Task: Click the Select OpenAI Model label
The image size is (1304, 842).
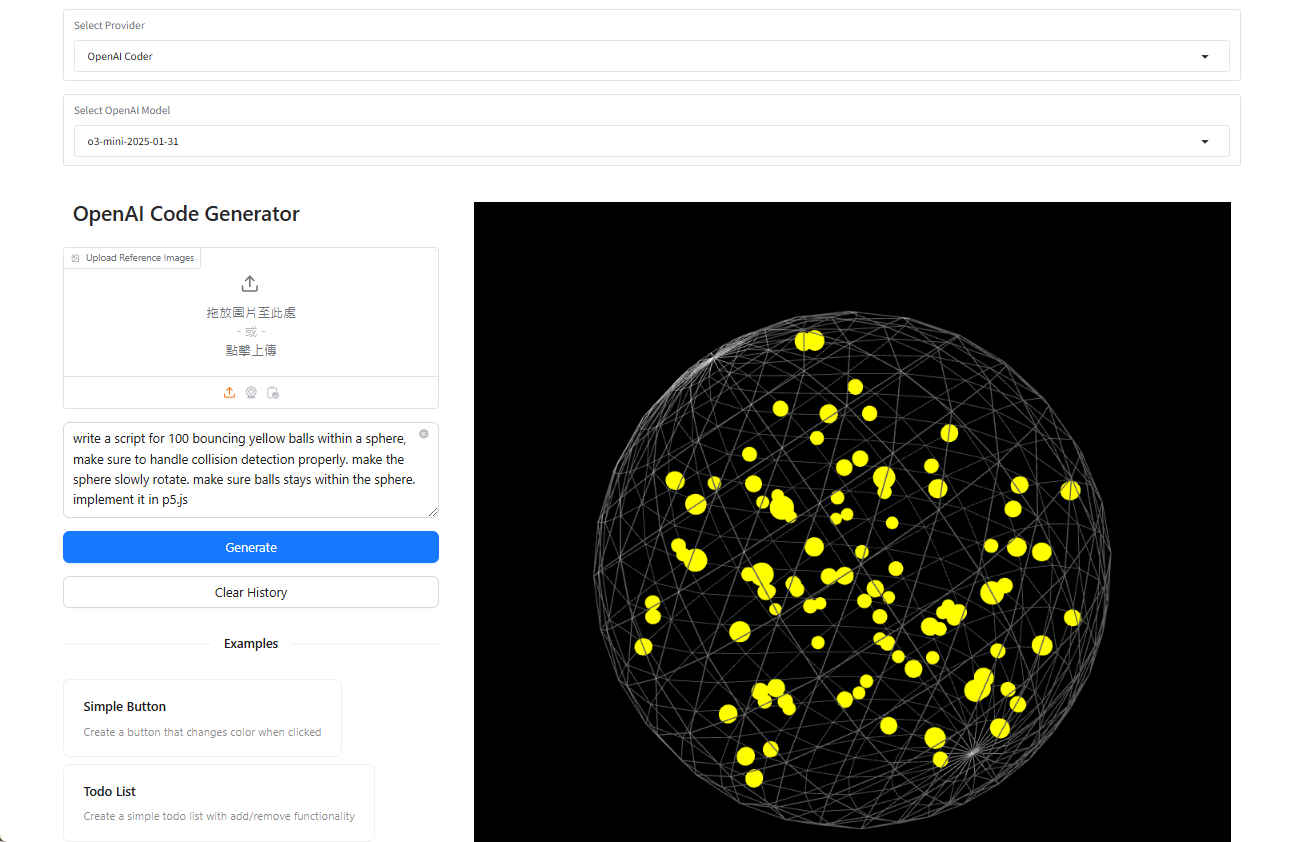Action: 122,111
